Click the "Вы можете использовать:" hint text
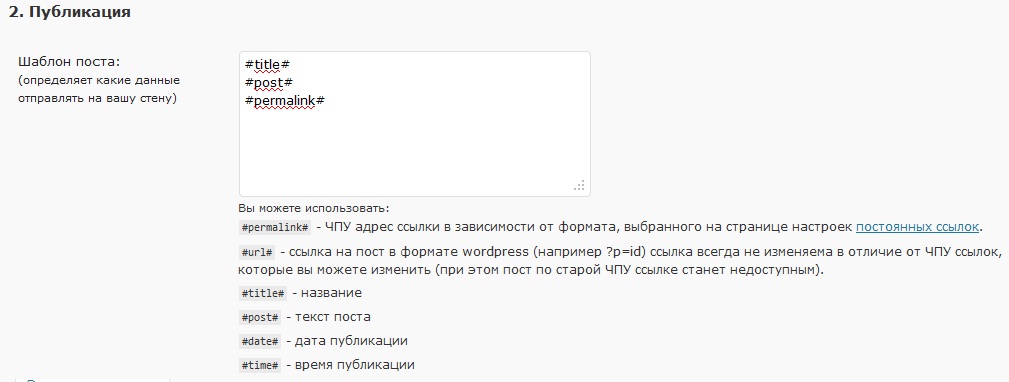 pos(314,208)
